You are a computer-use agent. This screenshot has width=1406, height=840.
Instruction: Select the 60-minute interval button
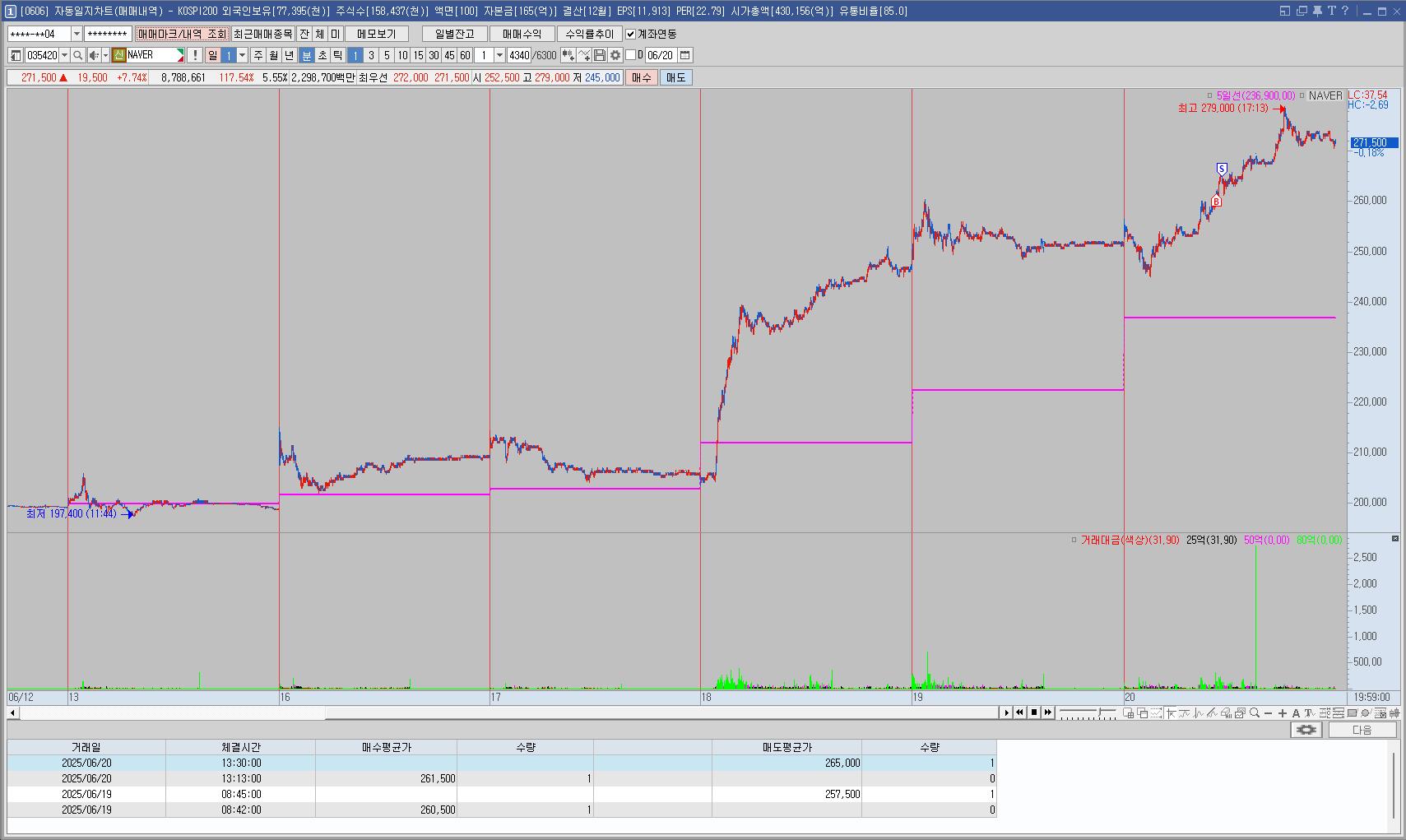tap(465, 55)
